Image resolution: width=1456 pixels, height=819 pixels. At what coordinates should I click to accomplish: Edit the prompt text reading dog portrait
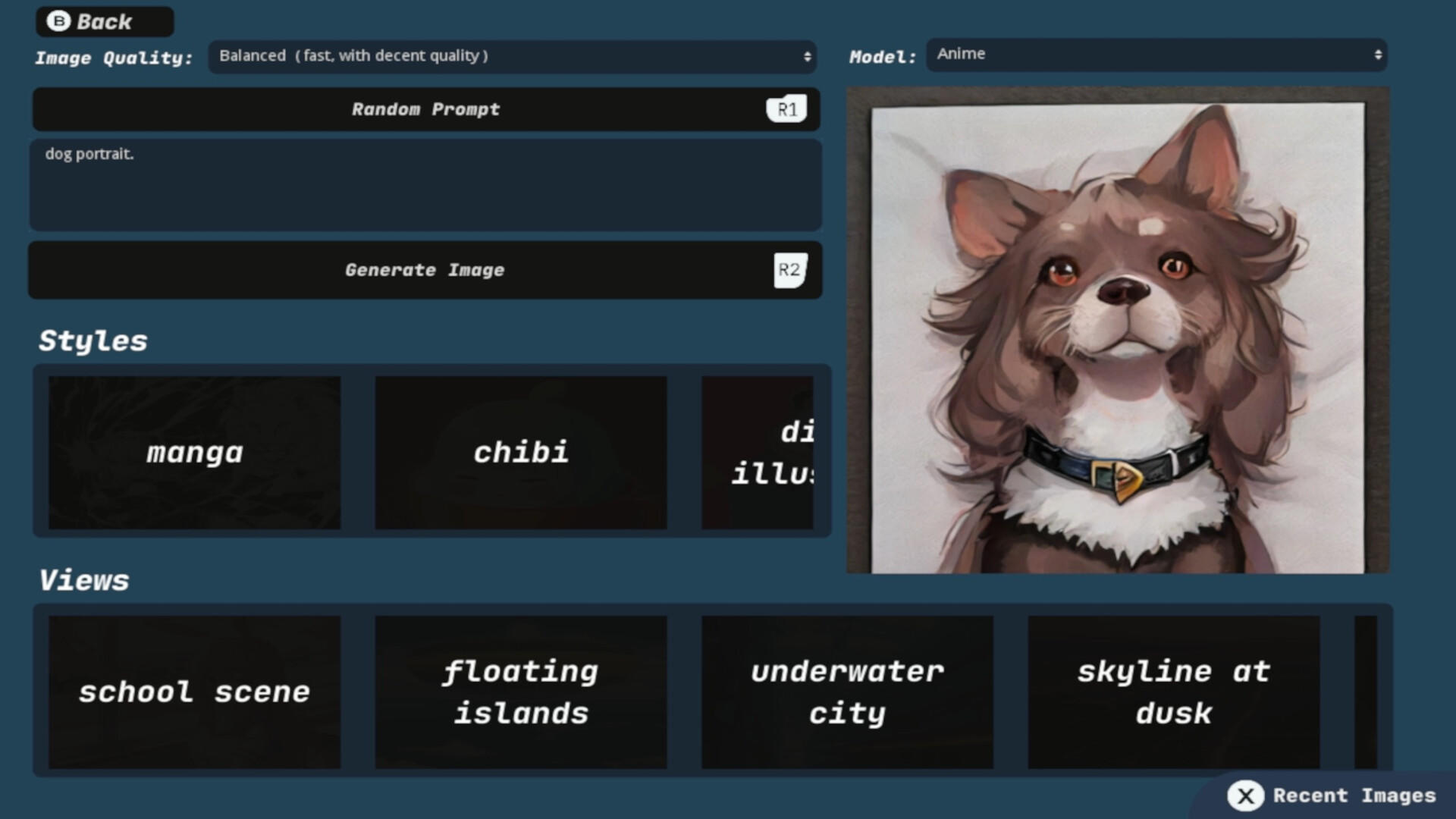tap(425, 184)
